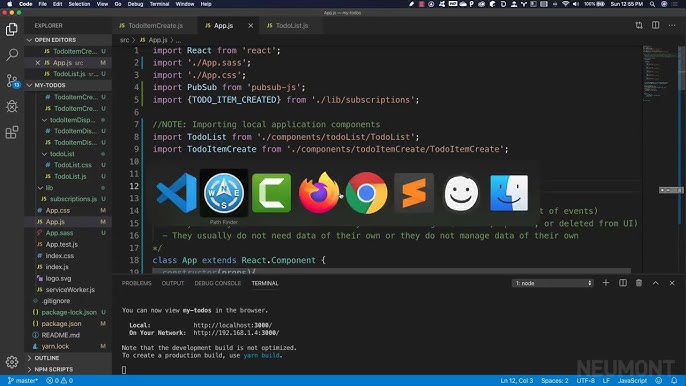Collapse the lib folder
The height and width of the screenshot is (386, 686).
[x=49, y=188]
